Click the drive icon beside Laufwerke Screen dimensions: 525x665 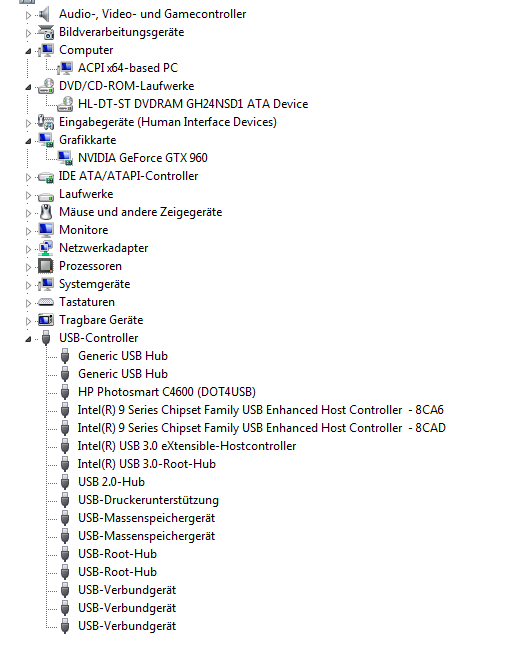point(46,196)
